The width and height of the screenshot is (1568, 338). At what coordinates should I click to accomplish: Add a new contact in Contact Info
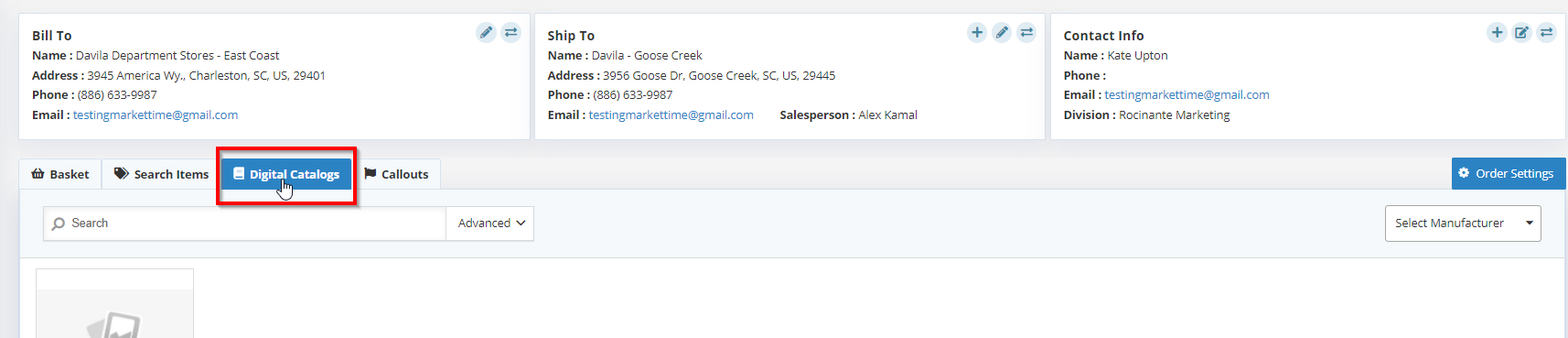1497,33
